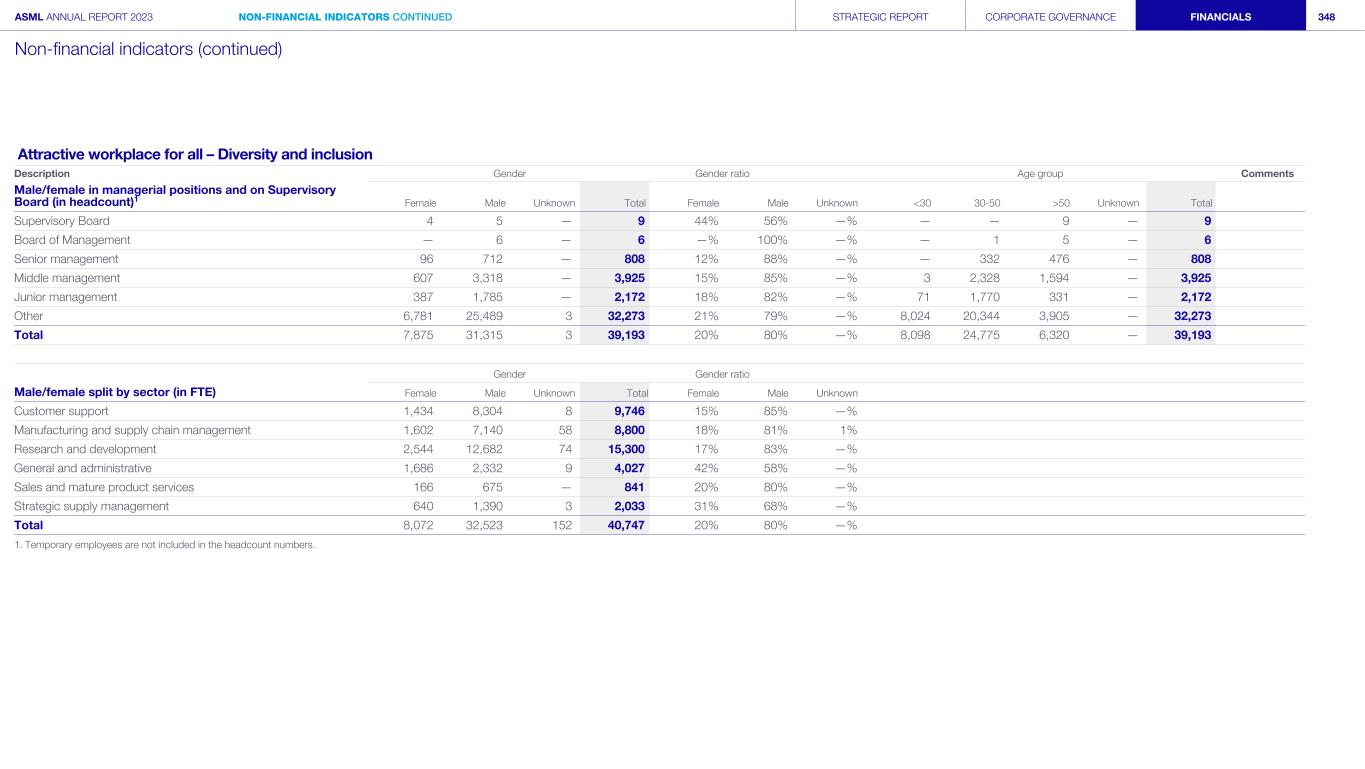Click the Male/female split by sector heading
The image size is (1365, 769).
tap(115, 392)
